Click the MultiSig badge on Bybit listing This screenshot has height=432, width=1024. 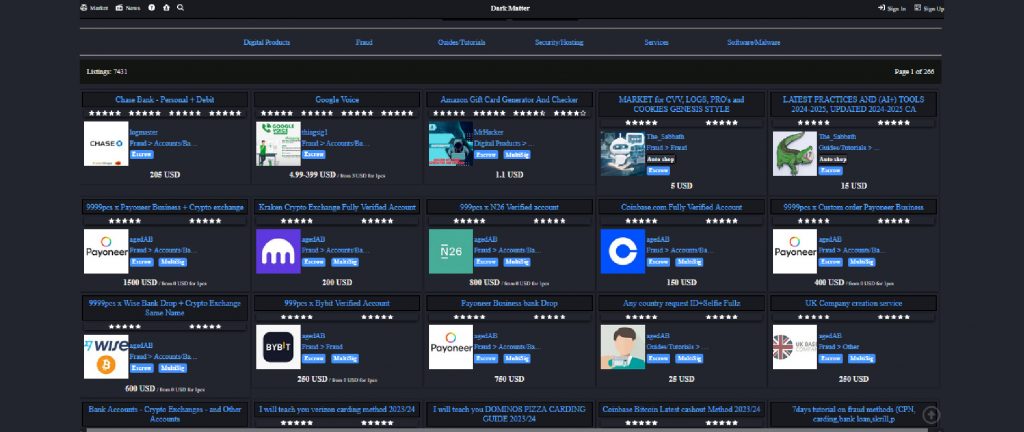[345, 358]
